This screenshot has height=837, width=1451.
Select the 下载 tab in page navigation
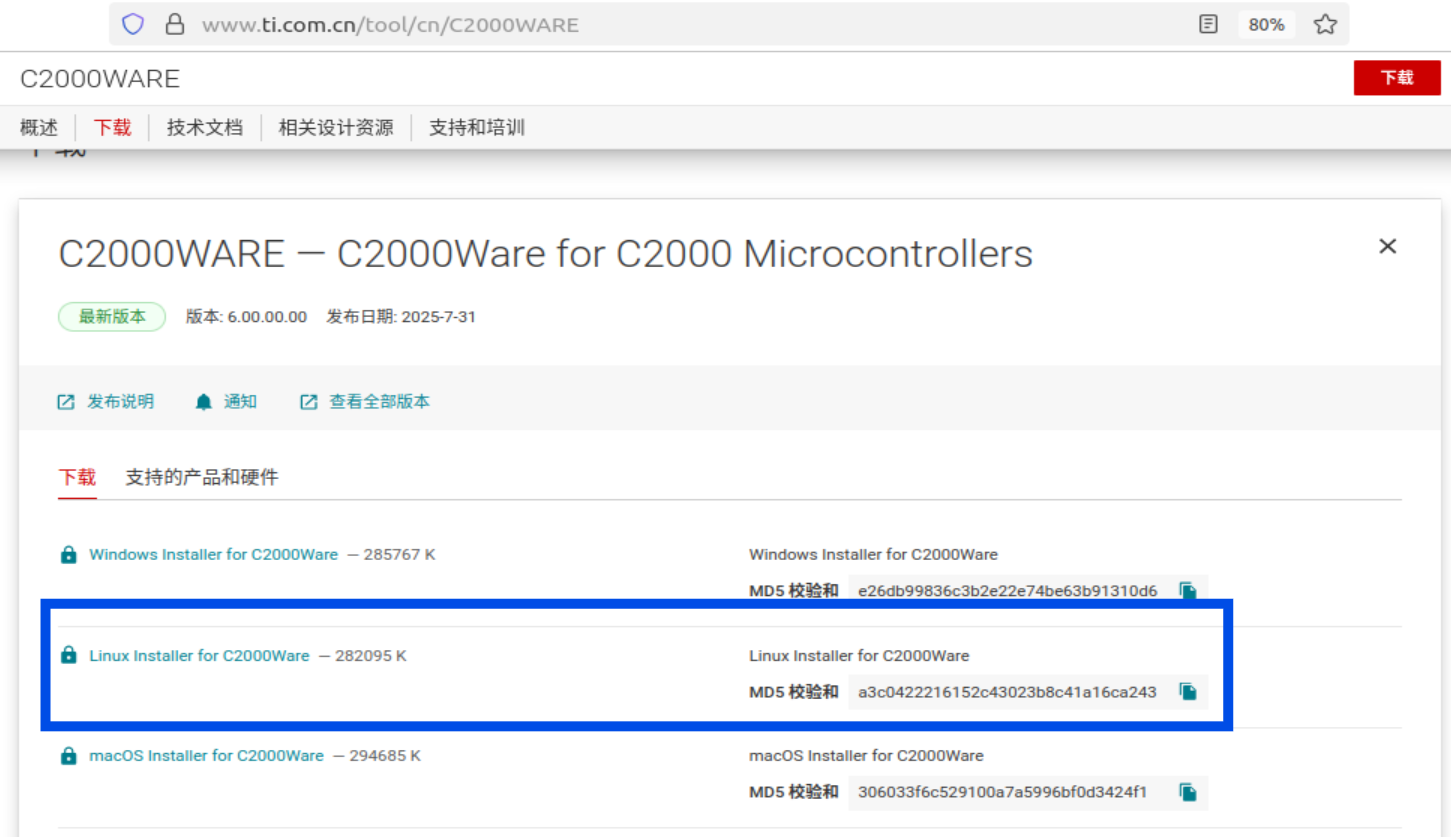(x=112, y=128)
